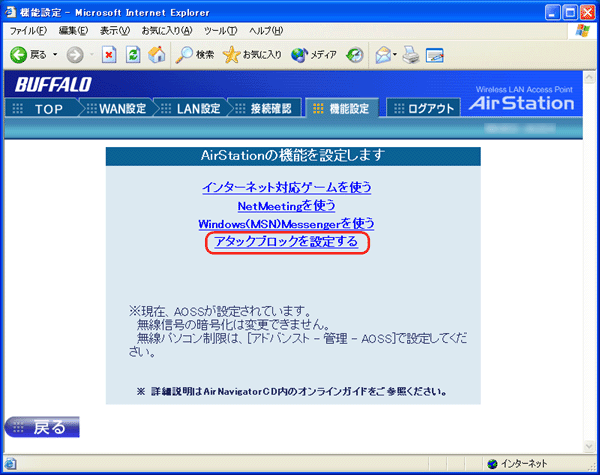600x475 pixels.
Task: Open the ファイル(F) menu
Action: (x=28, y=31)
